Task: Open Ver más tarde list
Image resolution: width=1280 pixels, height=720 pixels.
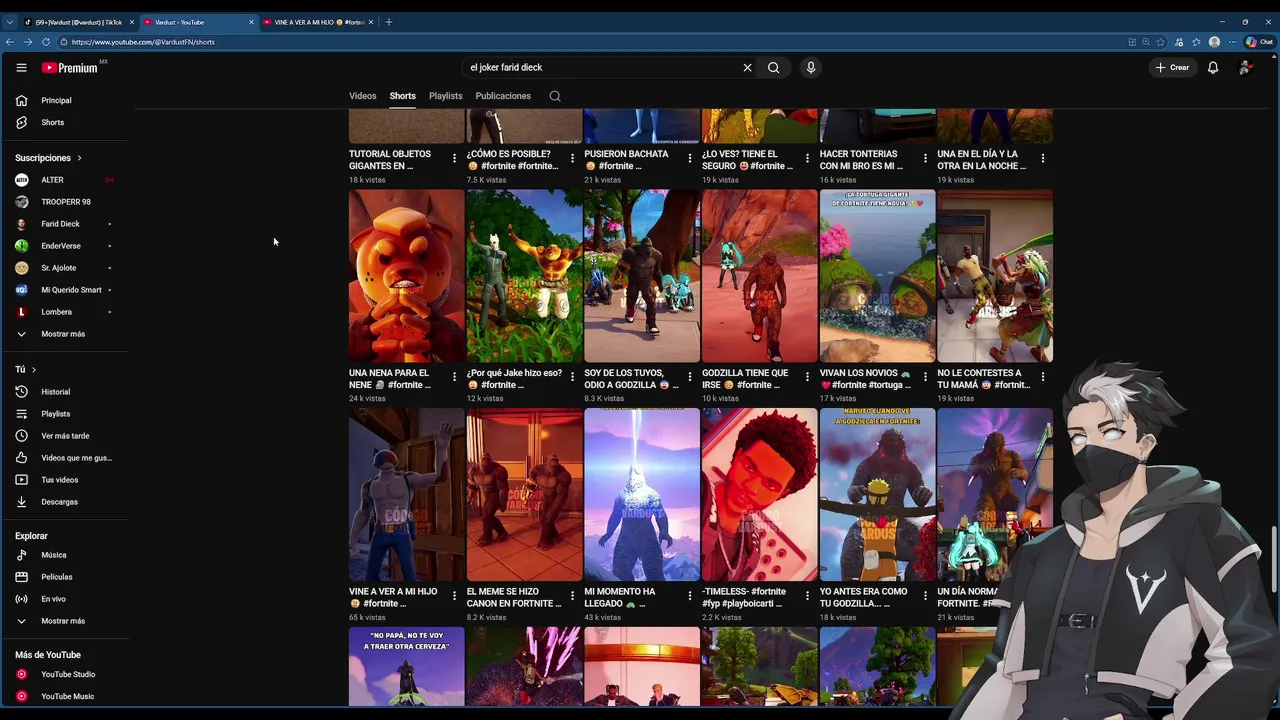Action: [x=65, y=436]
